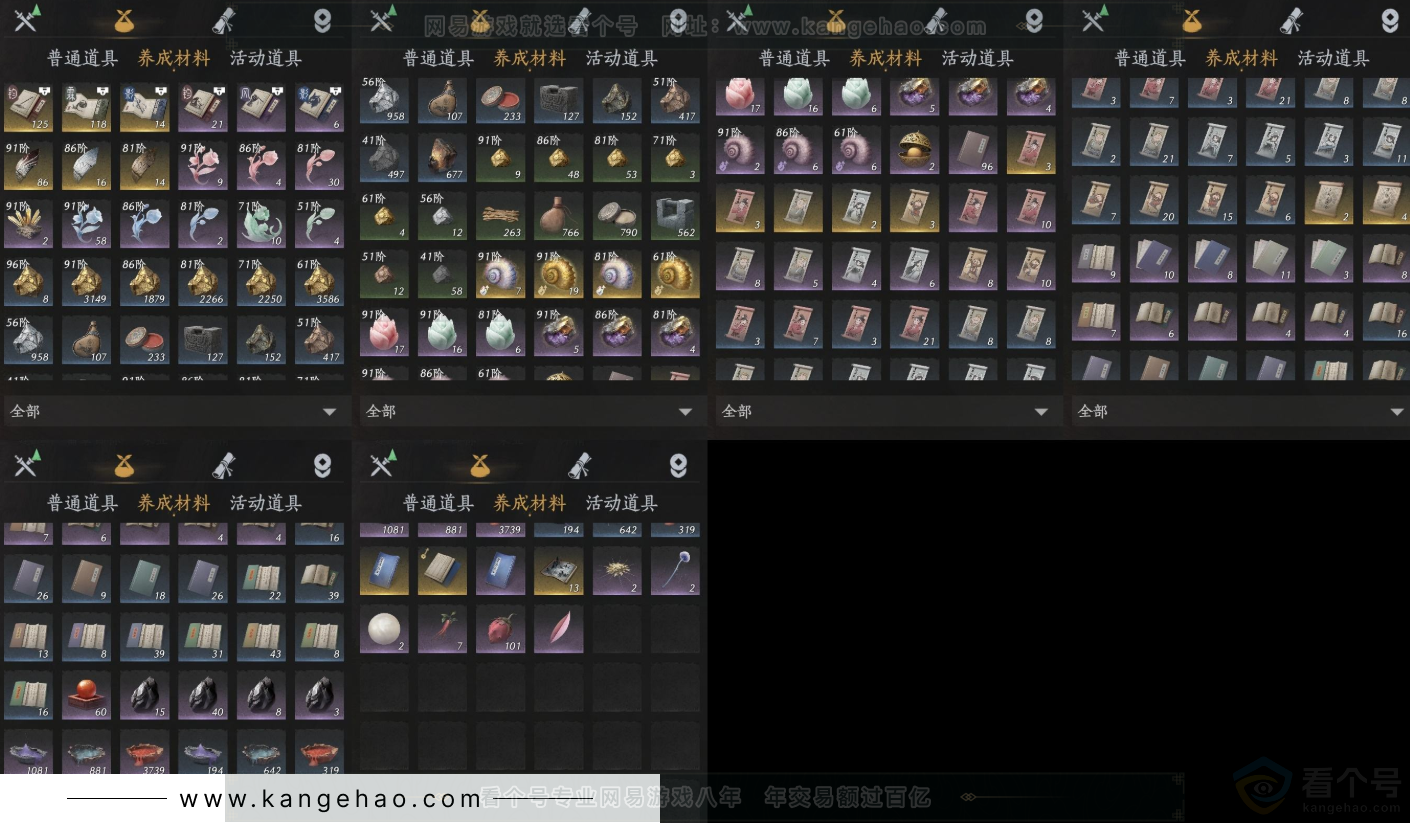This screenshot has height=823, width=1410.
Task: Choose the gold ore with count 2250
Action: [x=261, y=281]
